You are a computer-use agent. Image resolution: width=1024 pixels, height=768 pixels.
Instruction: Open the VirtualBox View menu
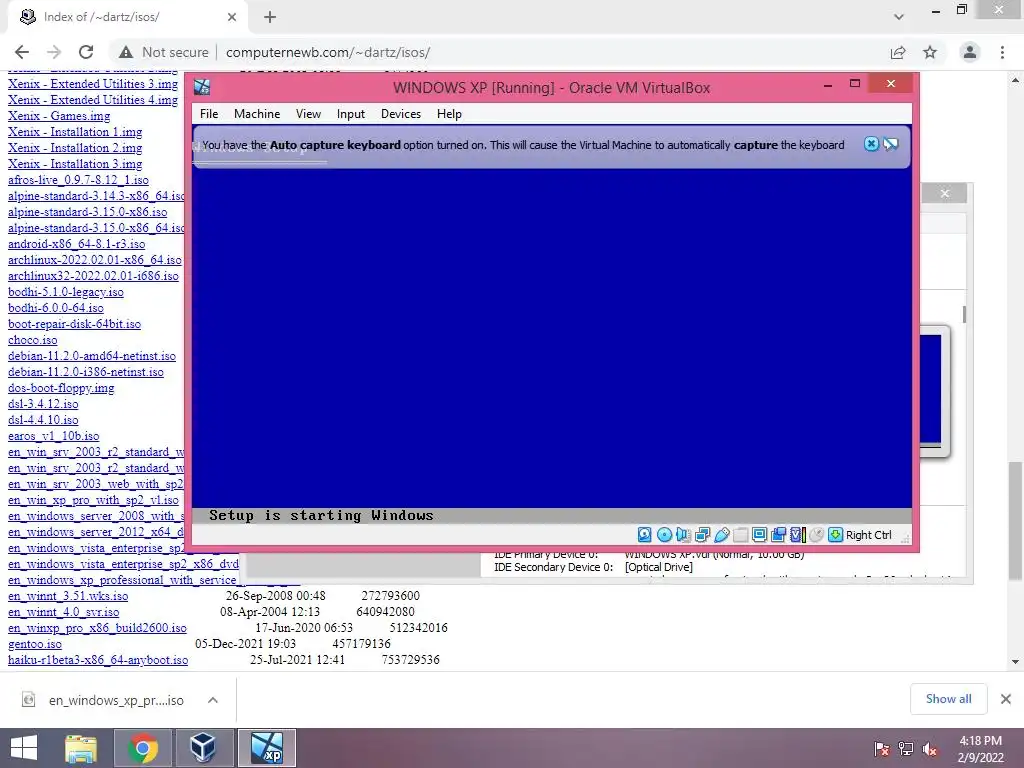click(x=308, y=114)
